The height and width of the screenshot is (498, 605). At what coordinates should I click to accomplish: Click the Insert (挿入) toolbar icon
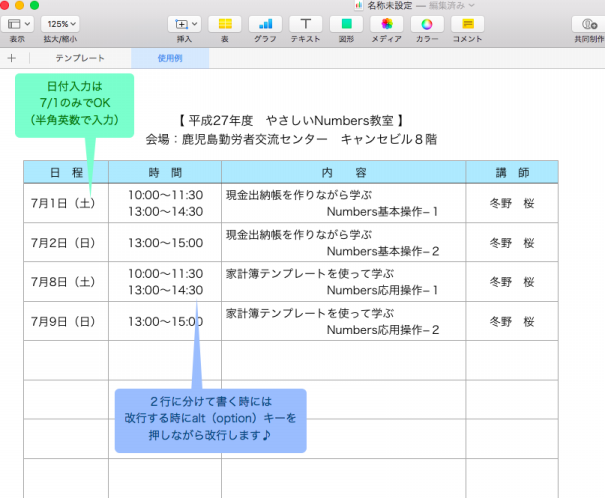click(x=184, y=24)
